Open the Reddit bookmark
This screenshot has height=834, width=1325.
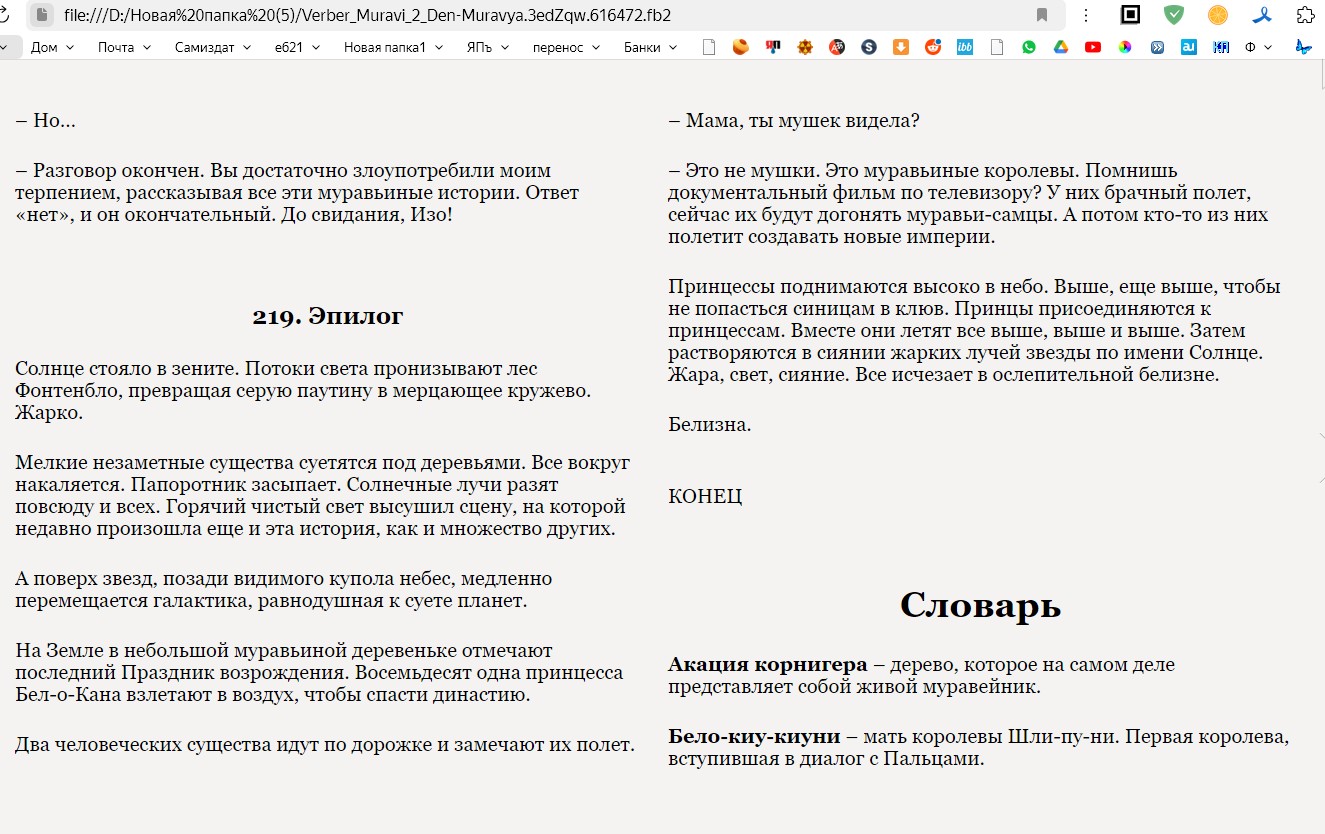(x=933, y=47)
